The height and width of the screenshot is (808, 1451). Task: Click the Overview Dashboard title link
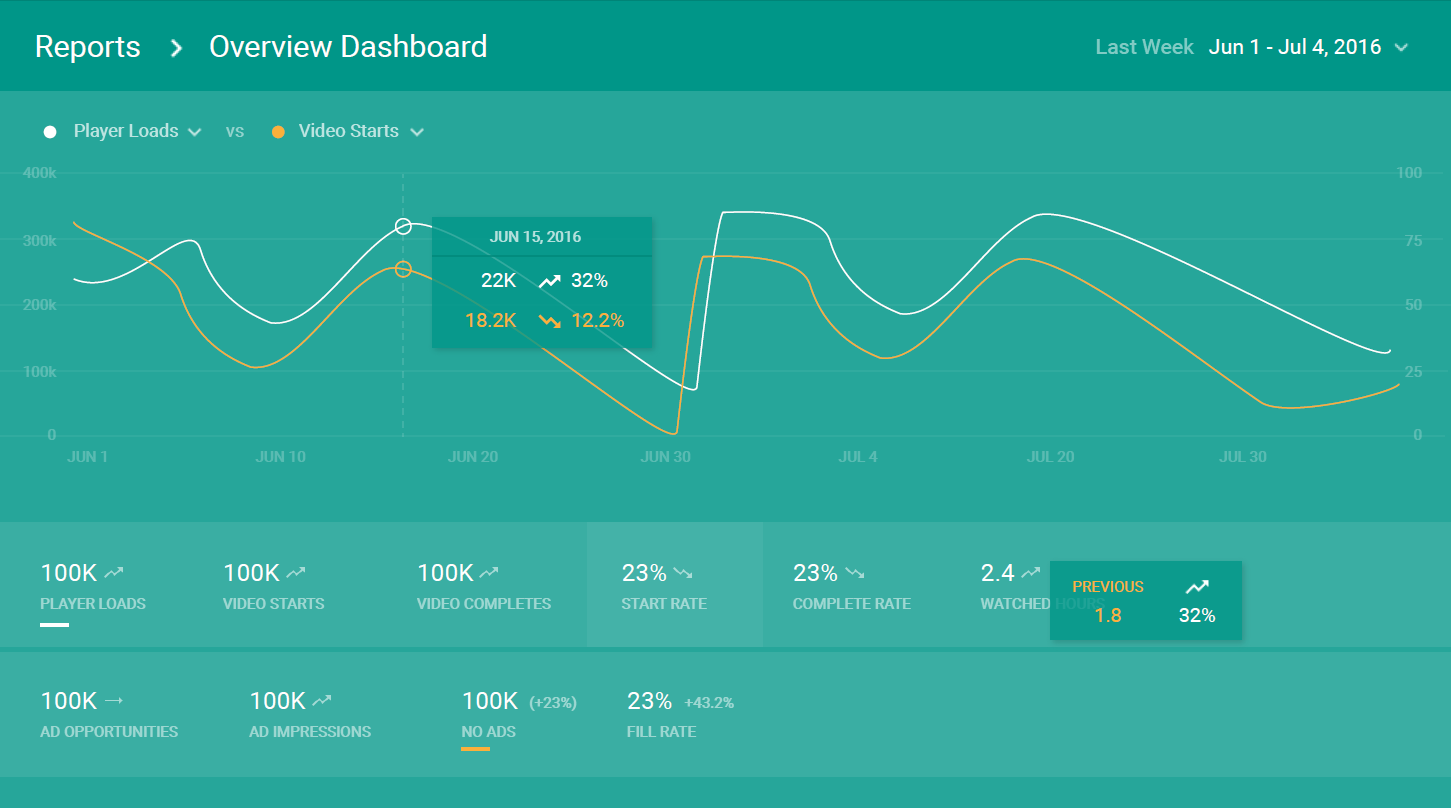347,46
